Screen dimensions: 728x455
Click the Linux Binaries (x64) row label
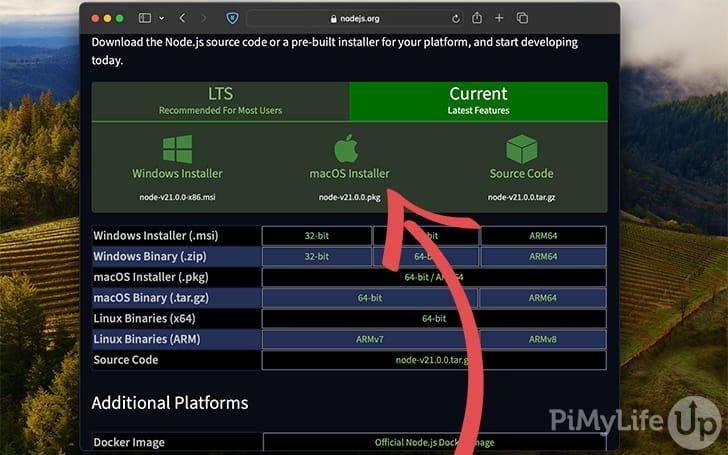pyautogui.click(x=144, y=318)
